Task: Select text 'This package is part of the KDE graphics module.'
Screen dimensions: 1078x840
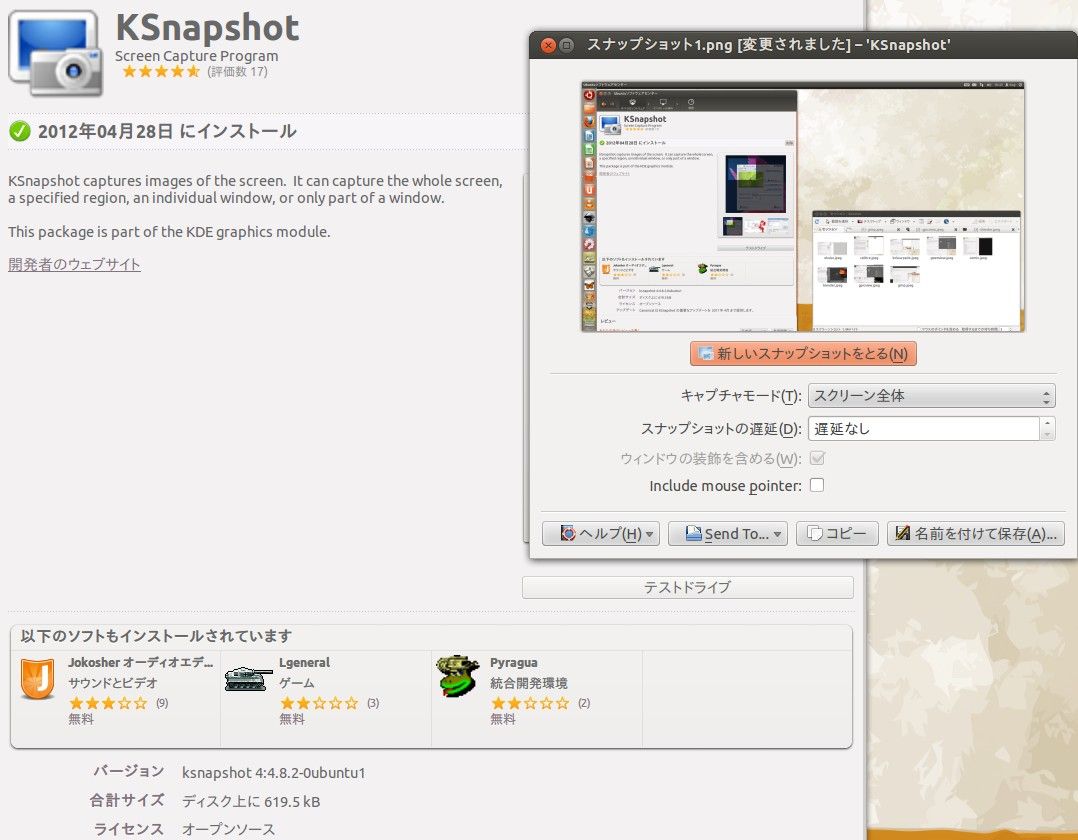Action: coord(169,232)
